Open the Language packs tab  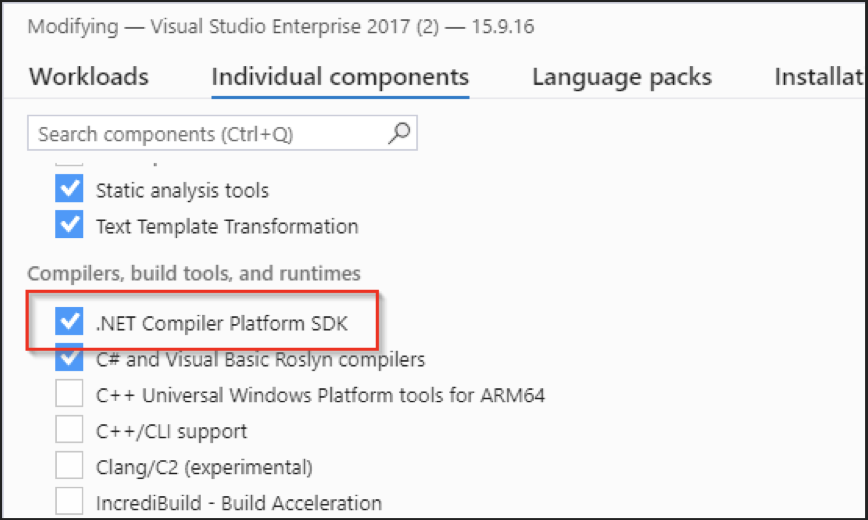coord(622,77)
